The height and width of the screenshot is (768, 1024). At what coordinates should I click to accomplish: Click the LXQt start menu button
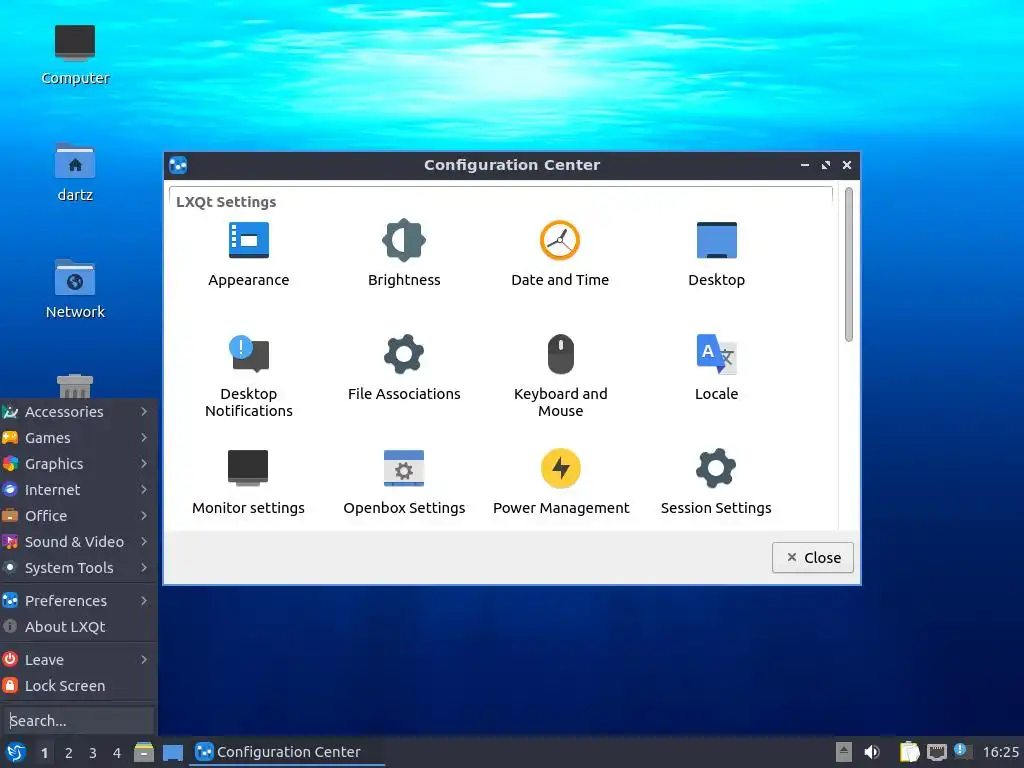pos(16,752)
